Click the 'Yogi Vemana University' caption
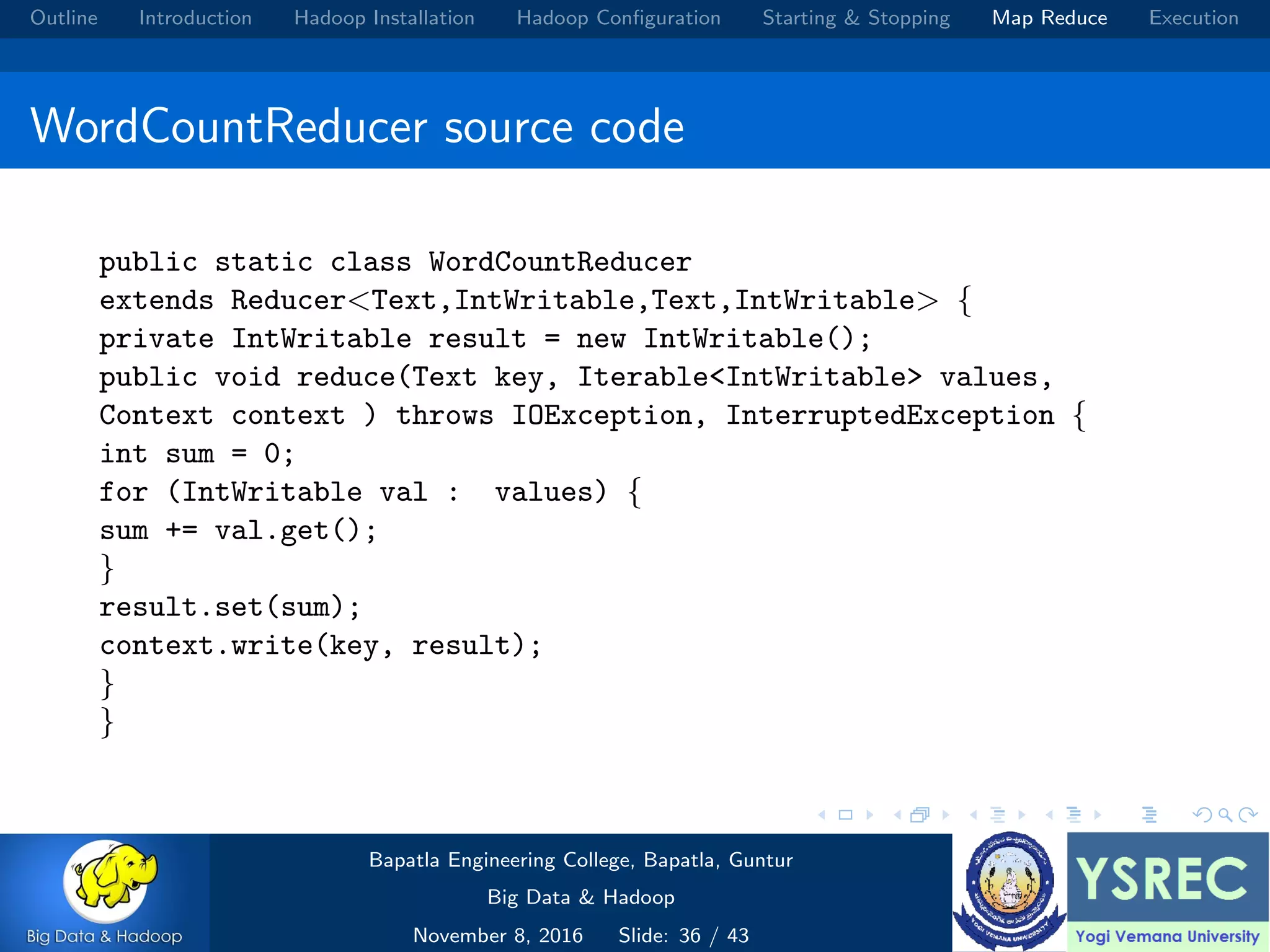Image resolution: width=1270 pixels, height=952 pixels. coord(1167,937)
